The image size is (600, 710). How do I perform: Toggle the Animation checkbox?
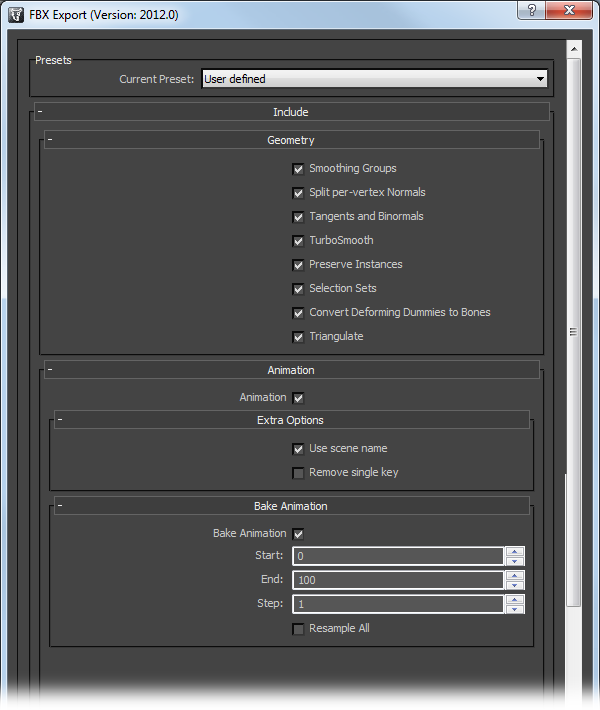tap(298, 398)
